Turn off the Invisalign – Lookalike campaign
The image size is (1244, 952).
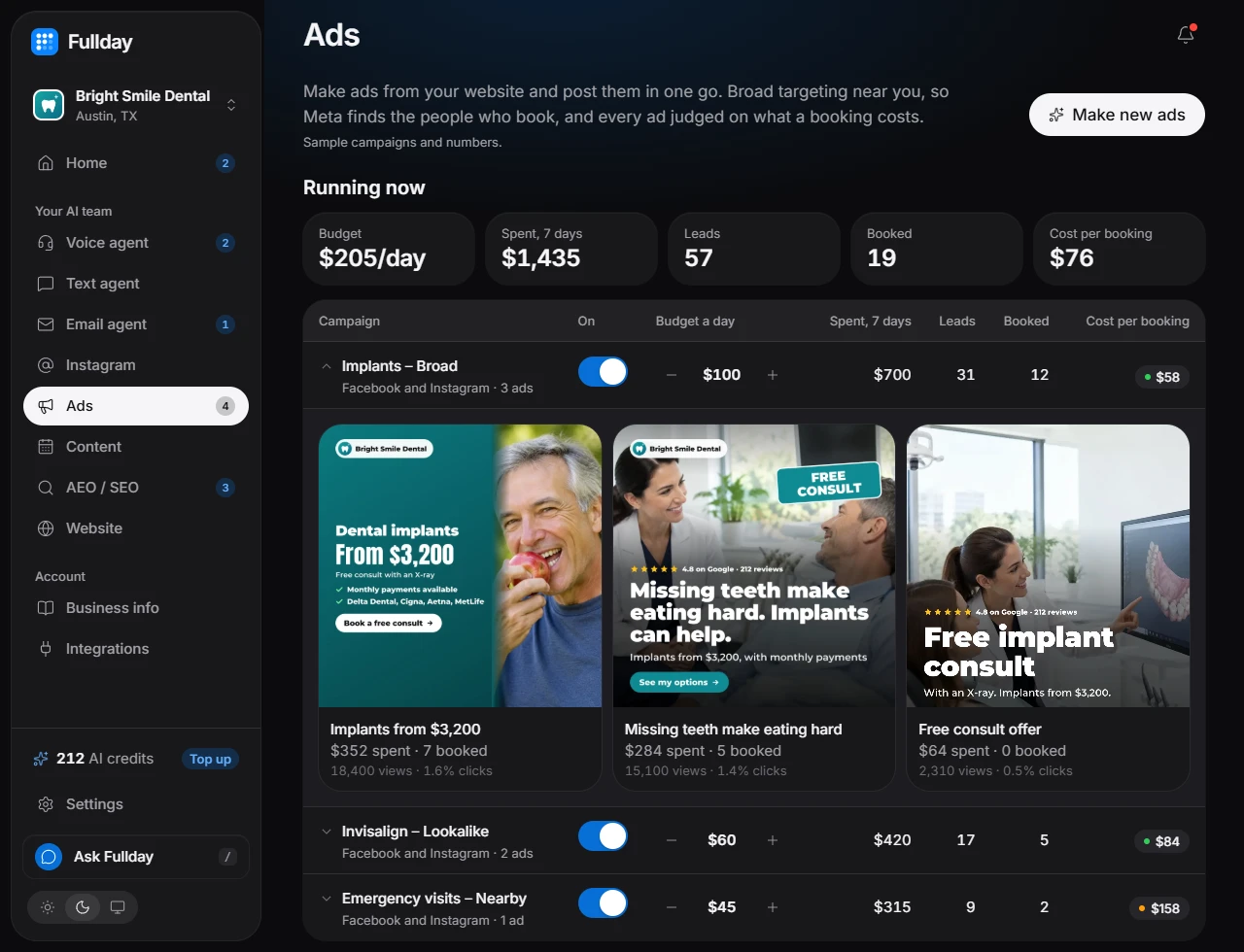pos(603,836)
